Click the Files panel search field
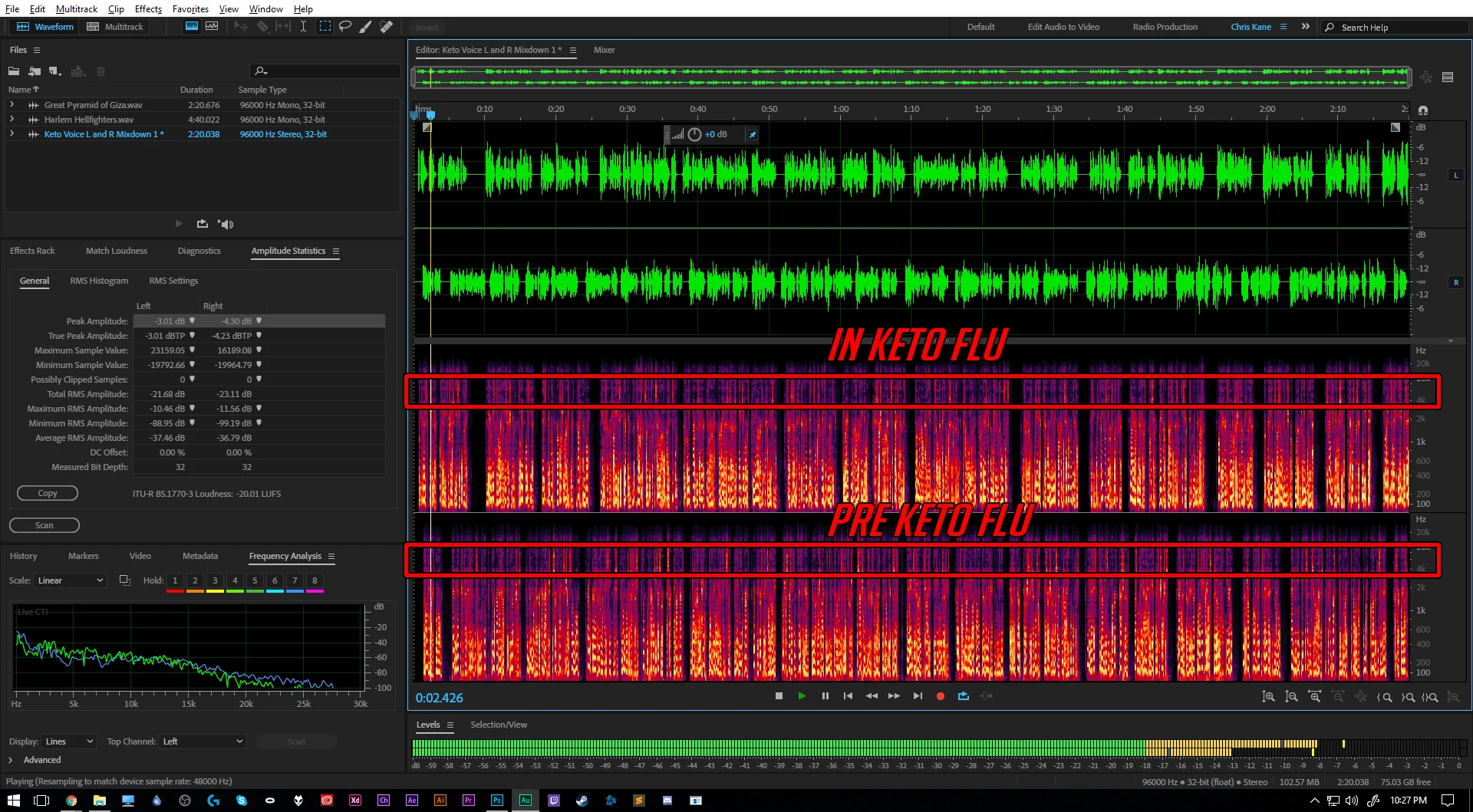The image size is (1473, 812). click(326, 71)
